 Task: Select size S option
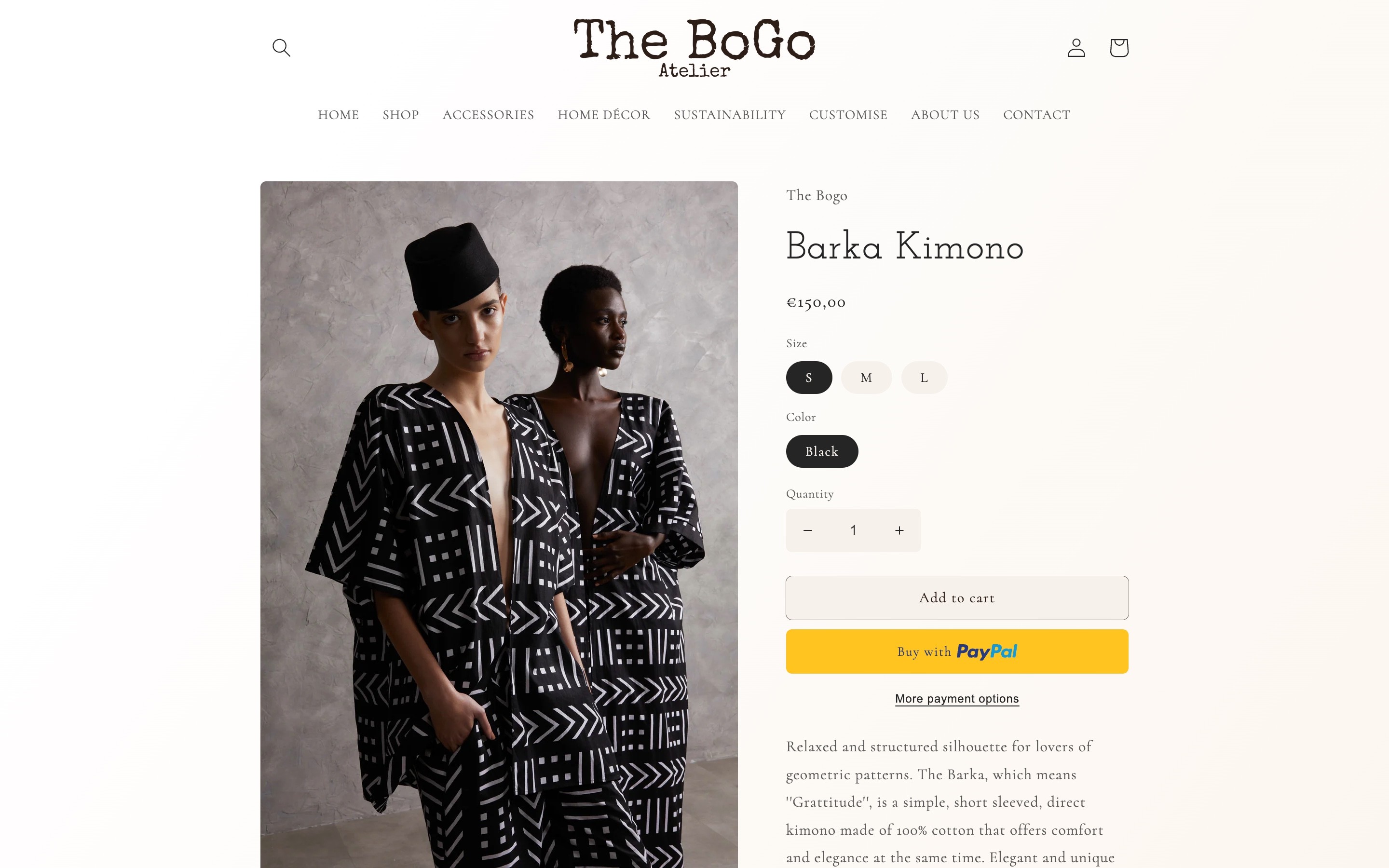pos(809,378)
